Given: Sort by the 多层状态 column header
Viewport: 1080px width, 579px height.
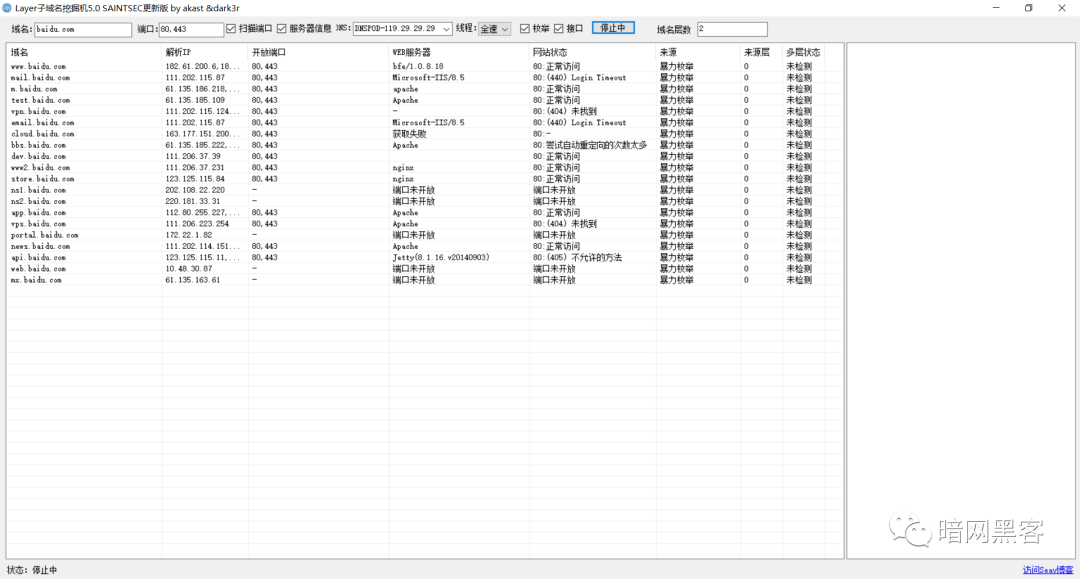Looking at the screenshot, I should tap(803, 52).
